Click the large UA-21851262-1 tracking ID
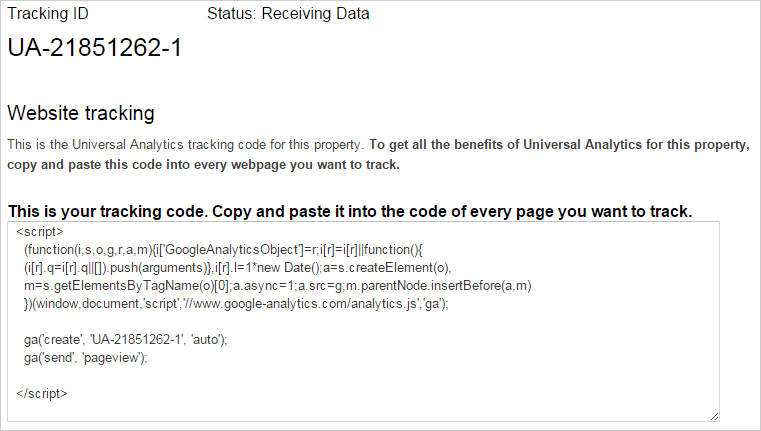Screen dimensions: 761x431 [x=95, y=48]
